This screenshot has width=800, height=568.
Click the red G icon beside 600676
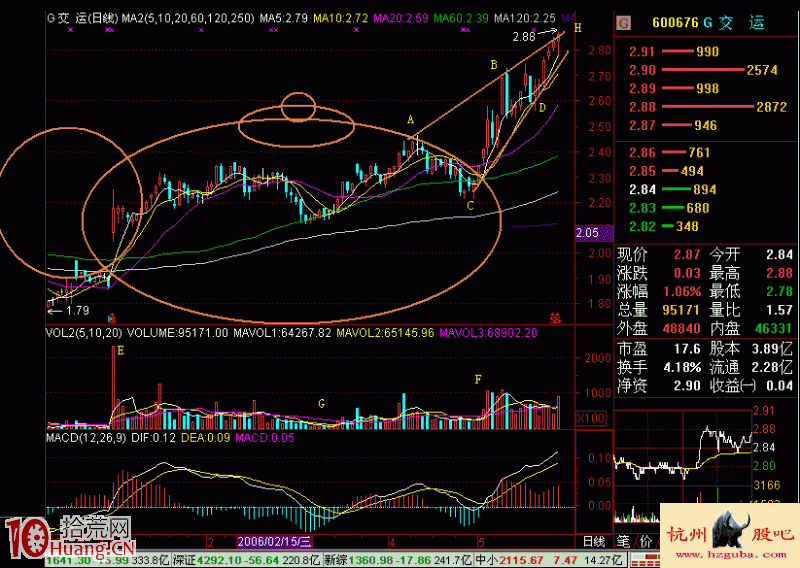623,23
